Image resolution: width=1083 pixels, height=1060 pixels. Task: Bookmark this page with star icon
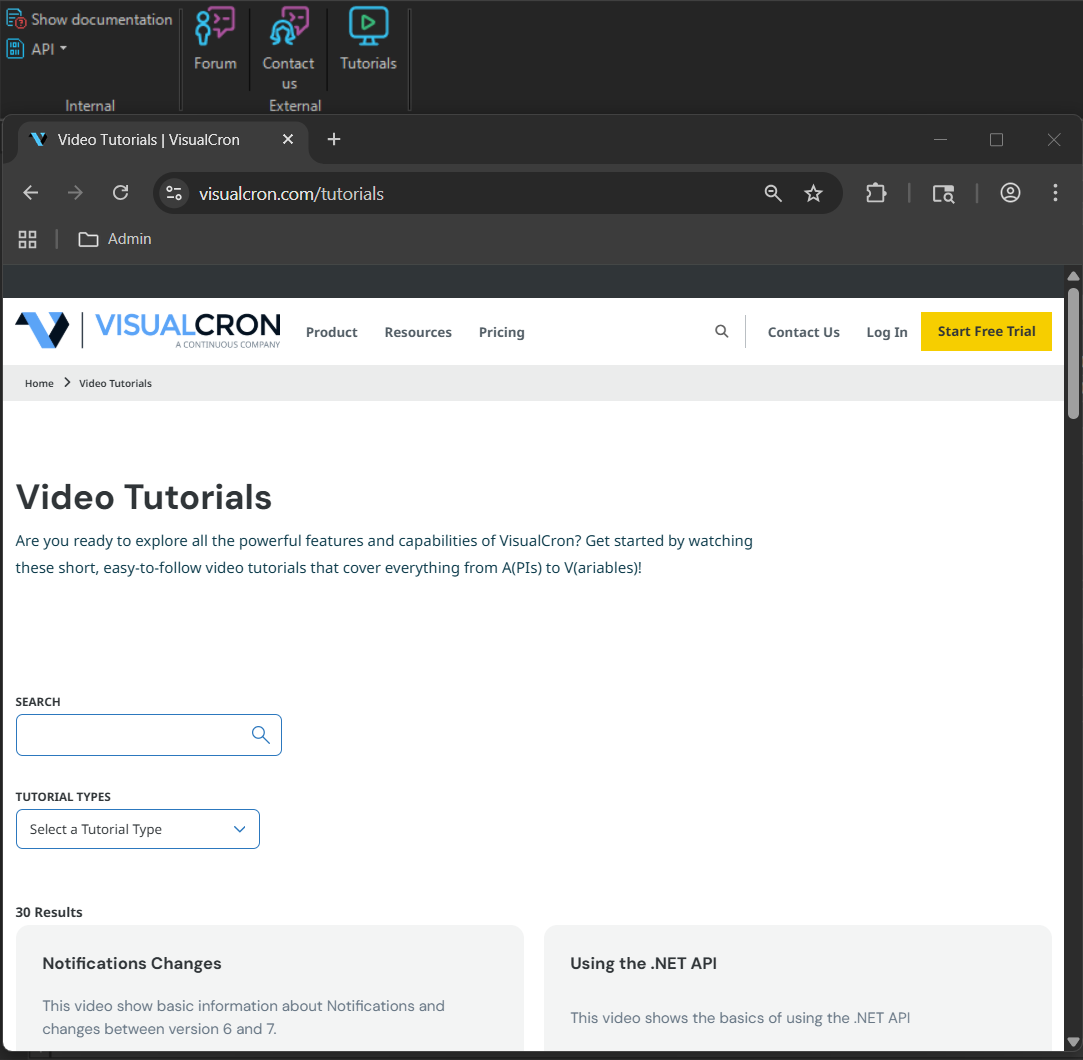pyautogui.click(x=813, y=194)
